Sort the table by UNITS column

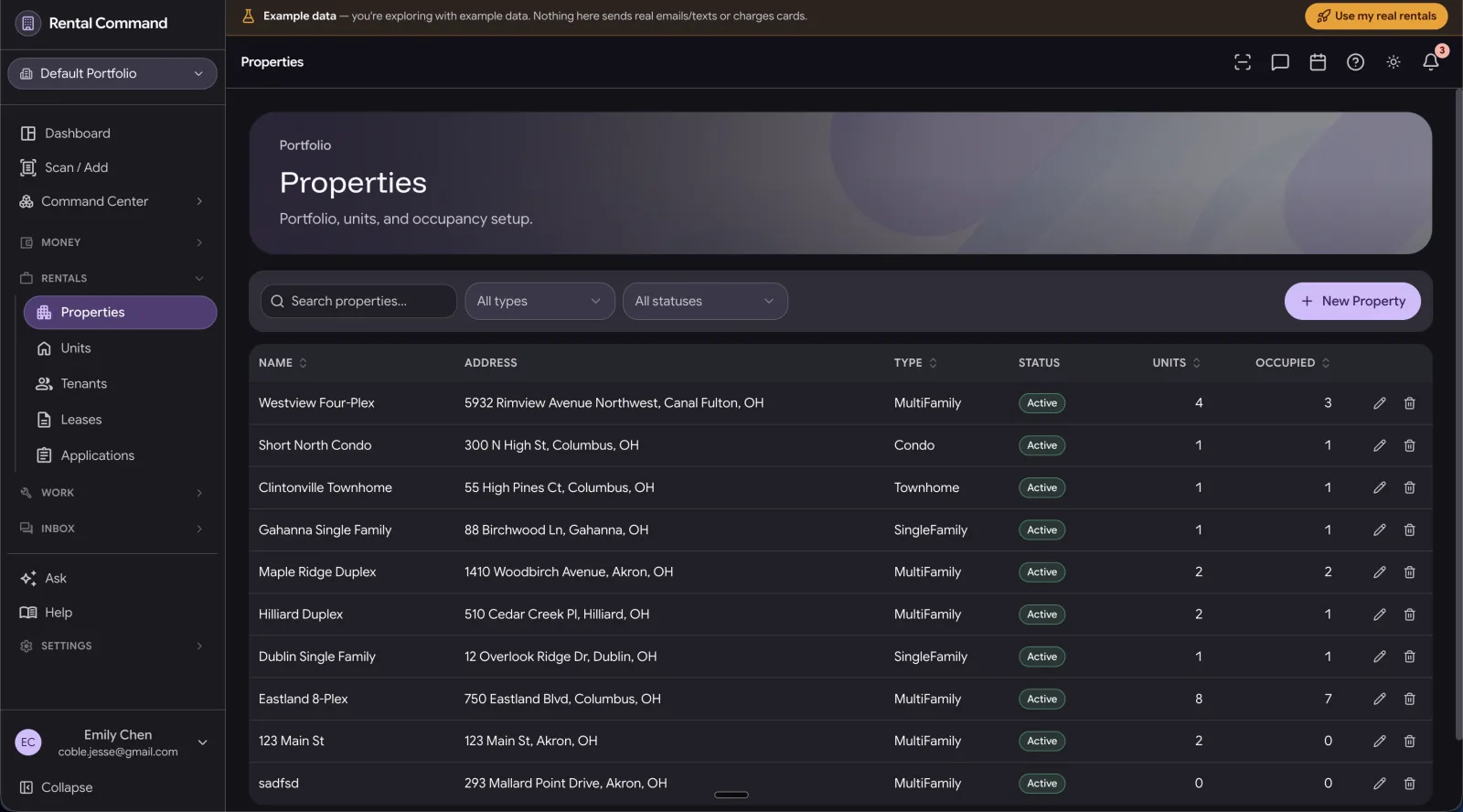coord(1177,363)
